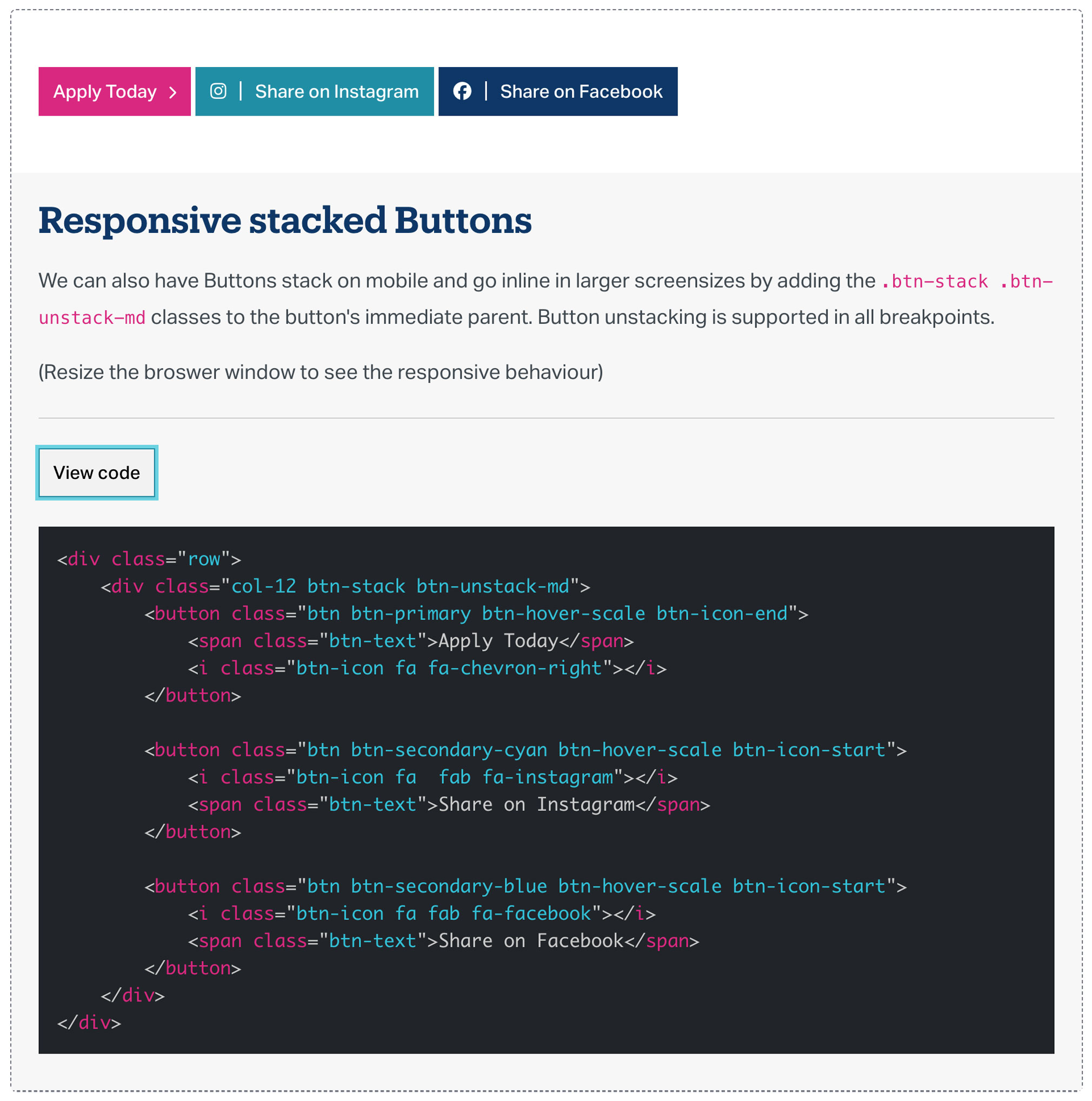This screenshot has width=1092, height=1101.
Task: Toggle the View code button
Action: click(97, 472)
